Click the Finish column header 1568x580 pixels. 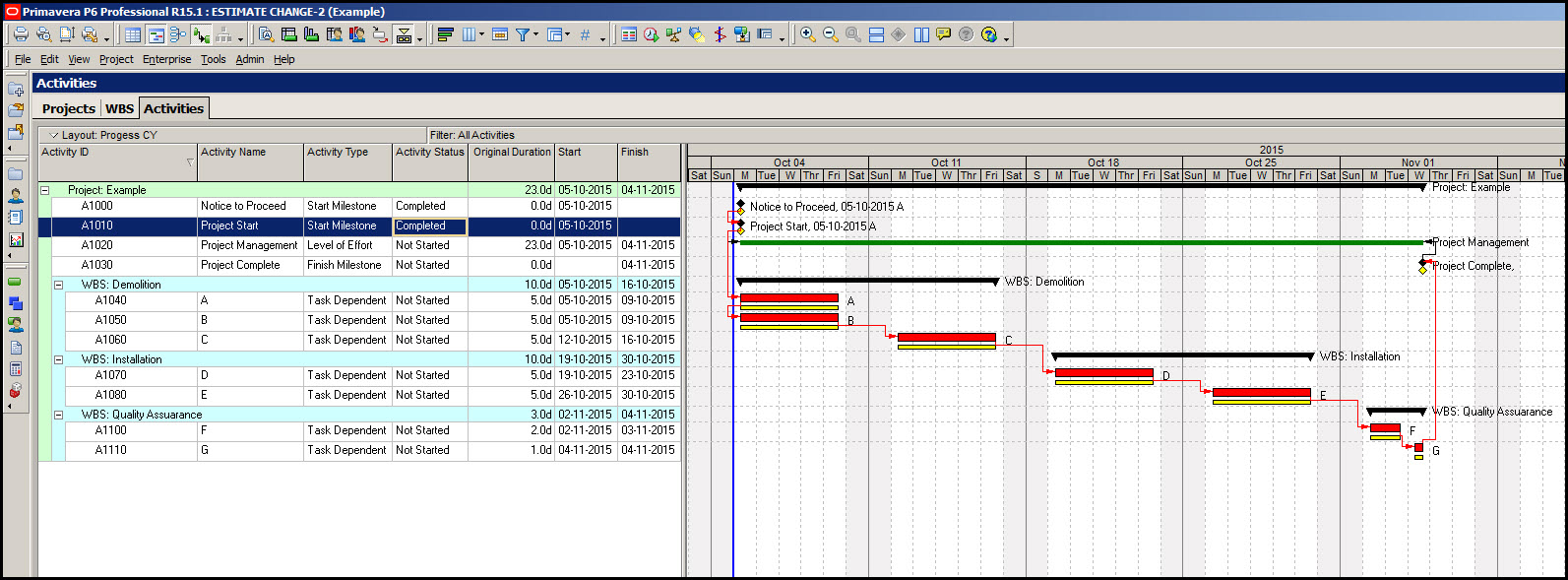click(x=649, y=161)
